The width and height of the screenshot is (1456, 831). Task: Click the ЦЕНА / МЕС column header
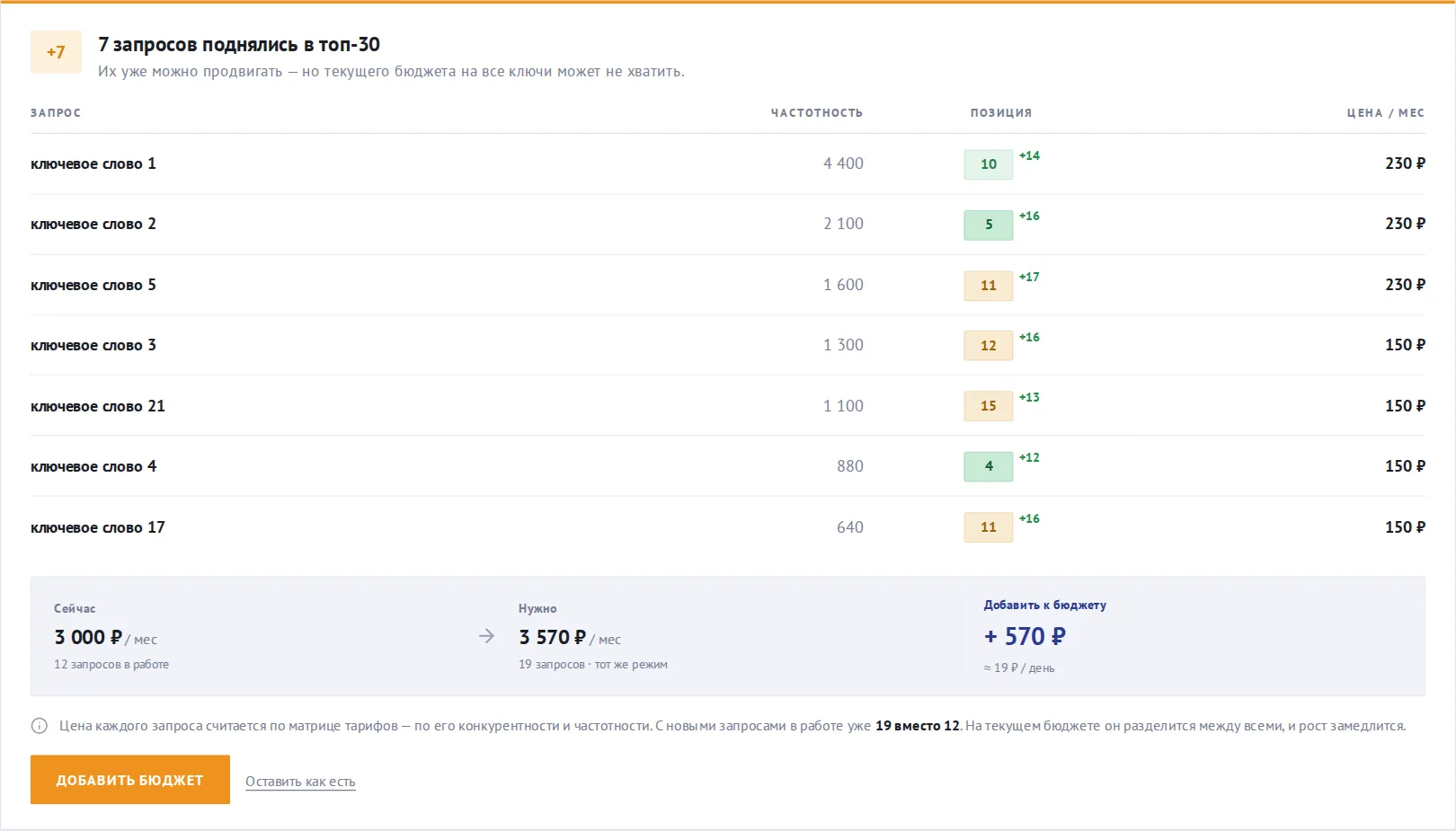(1385, 113)
